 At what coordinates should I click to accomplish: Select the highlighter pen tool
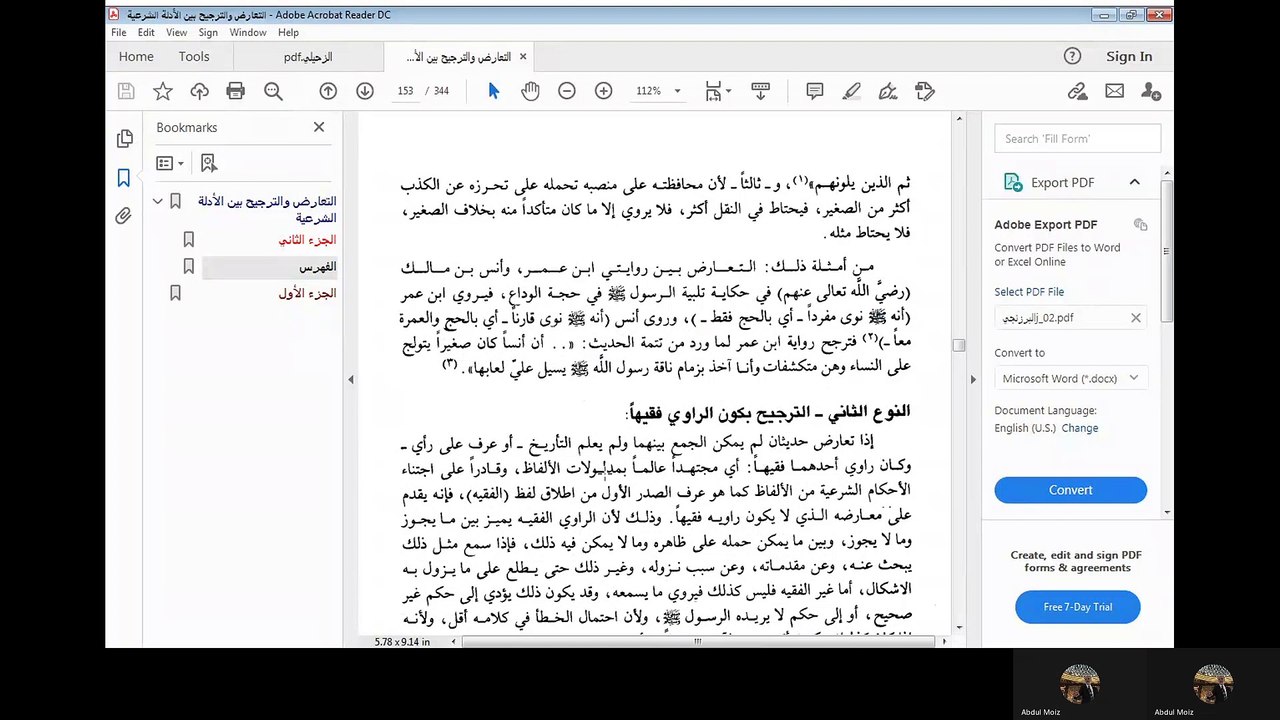click(852, 91)
